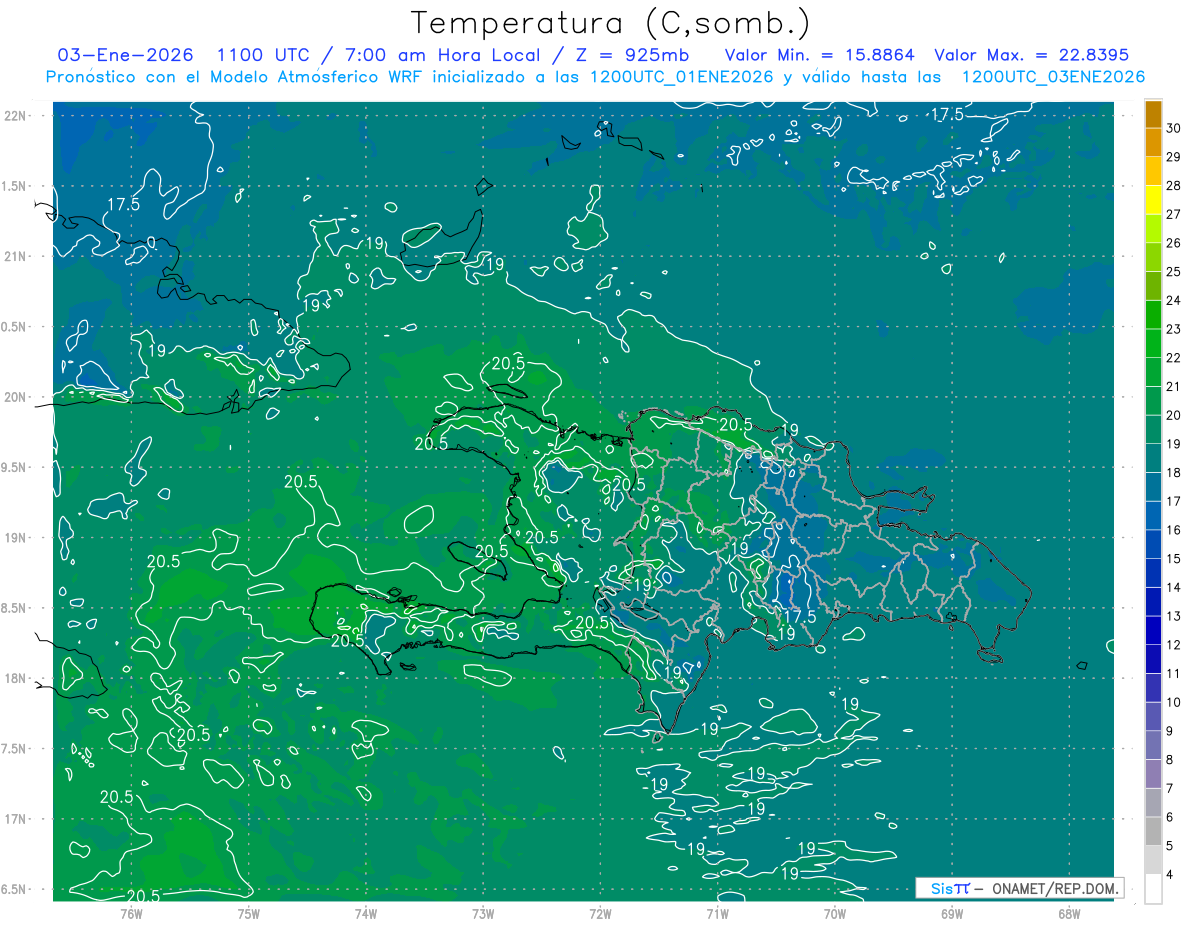Viewport: 1200px width, 927px height.
Task: Click the color scale label "24"
Action: (1174, 300)
